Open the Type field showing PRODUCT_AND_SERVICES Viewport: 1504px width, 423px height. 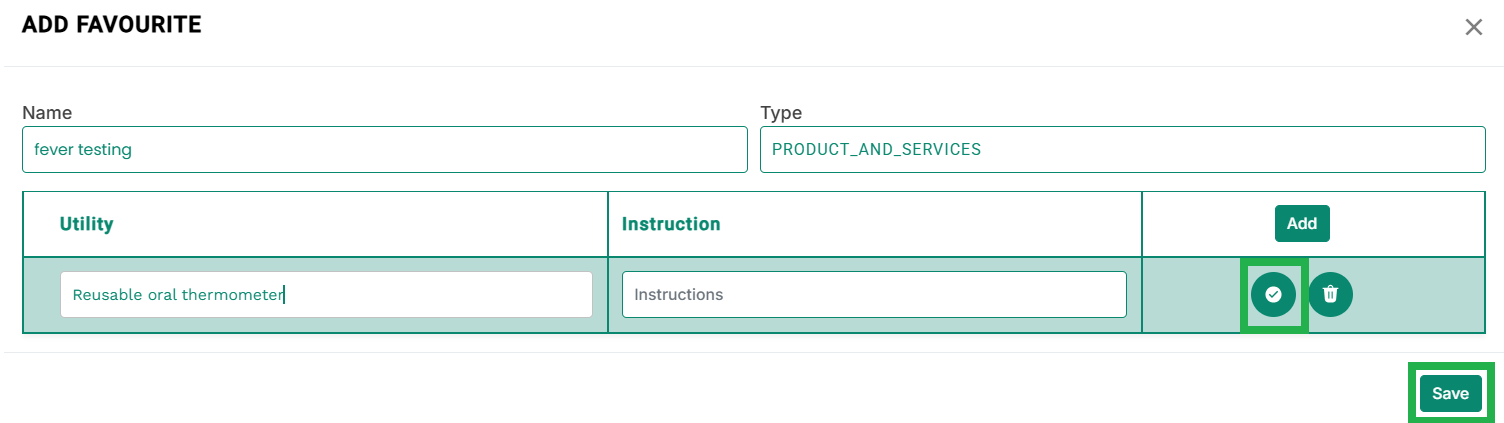coord(1122,149)
